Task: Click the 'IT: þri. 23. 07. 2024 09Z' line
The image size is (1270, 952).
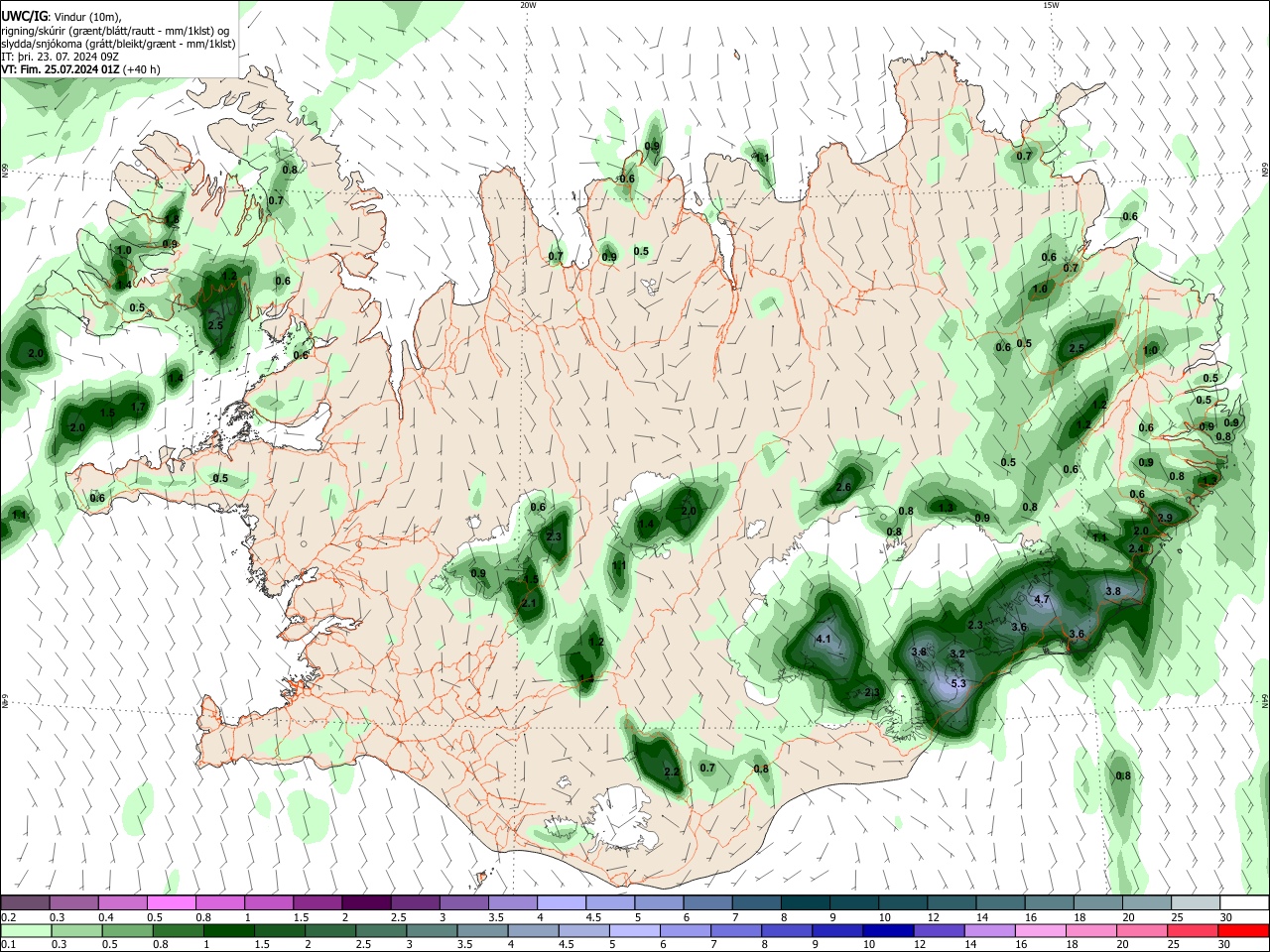Action: pyautogui.click(x=62, y=57)
